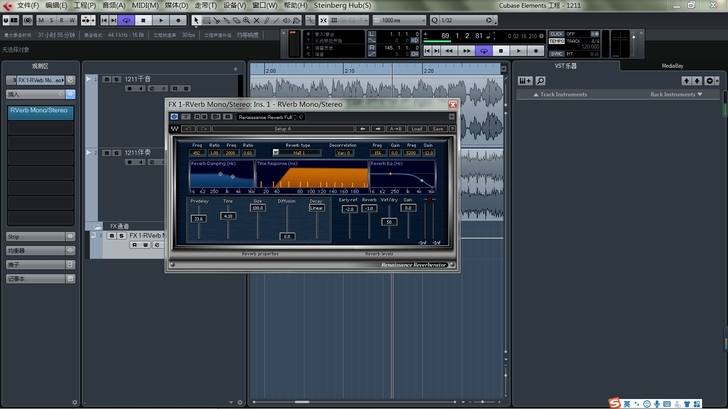Click Record button in top toolbar

(178, 20)
